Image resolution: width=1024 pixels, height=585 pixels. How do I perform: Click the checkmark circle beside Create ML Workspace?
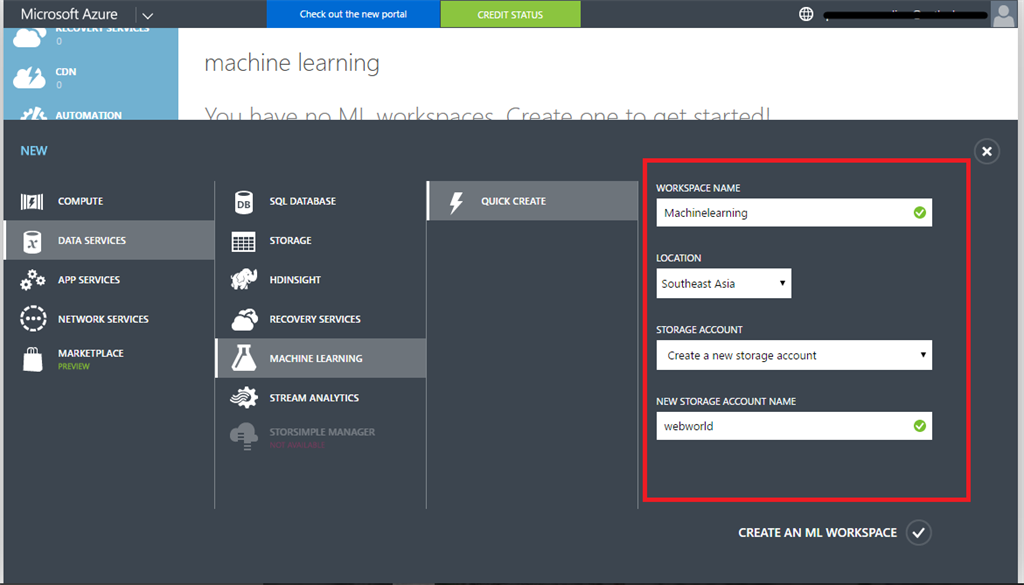point(918,533)
